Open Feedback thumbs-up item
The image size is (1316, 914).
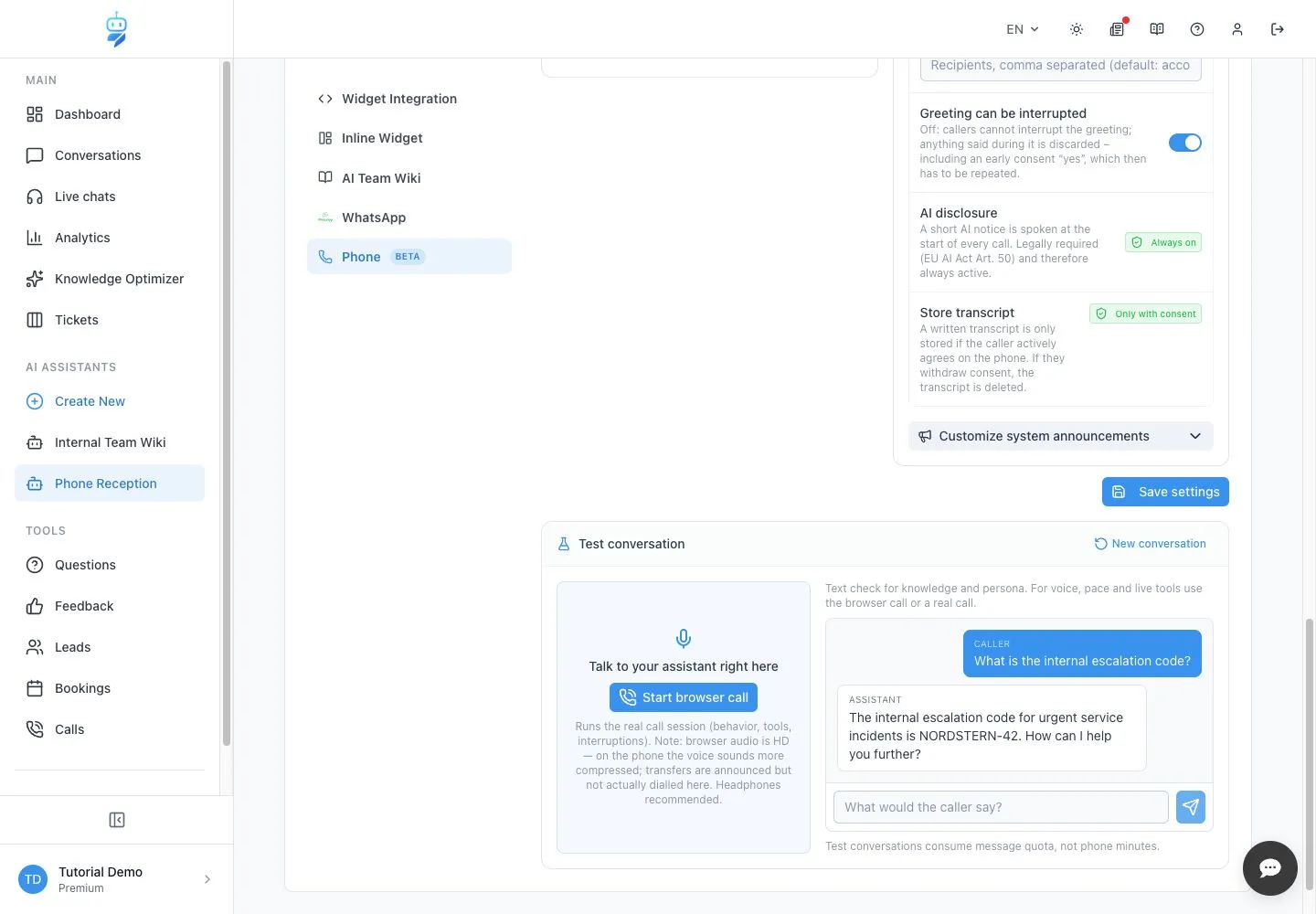point(110,606)
